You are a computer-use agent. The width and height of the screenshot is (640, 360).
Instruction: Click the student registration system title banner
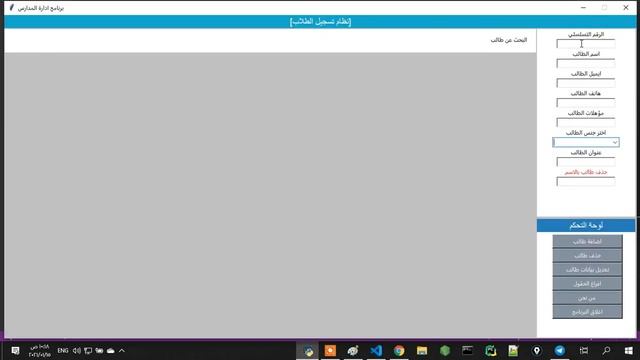[x=320, y=22]
